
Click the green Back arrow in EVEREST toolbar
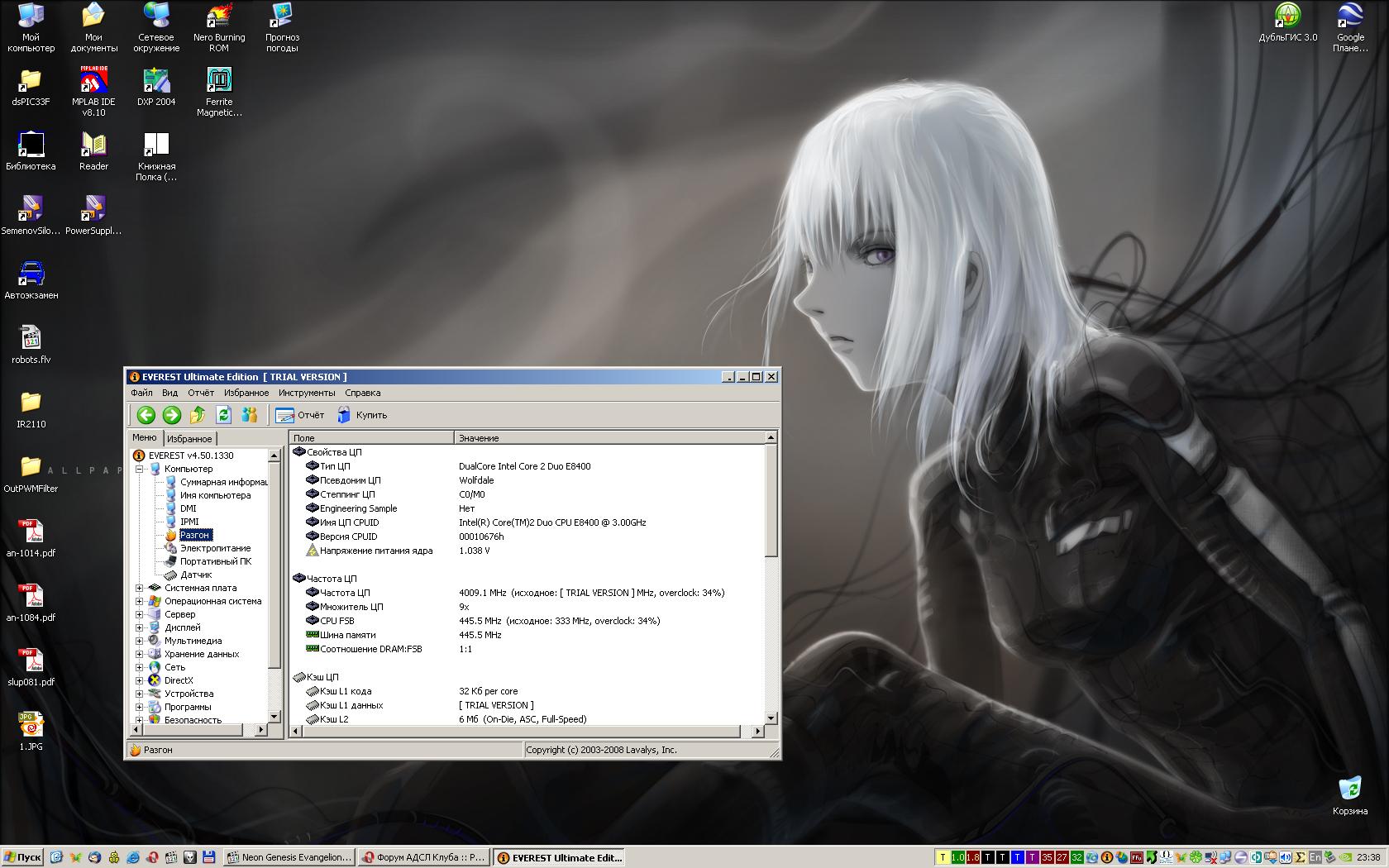tap(146, 415)
